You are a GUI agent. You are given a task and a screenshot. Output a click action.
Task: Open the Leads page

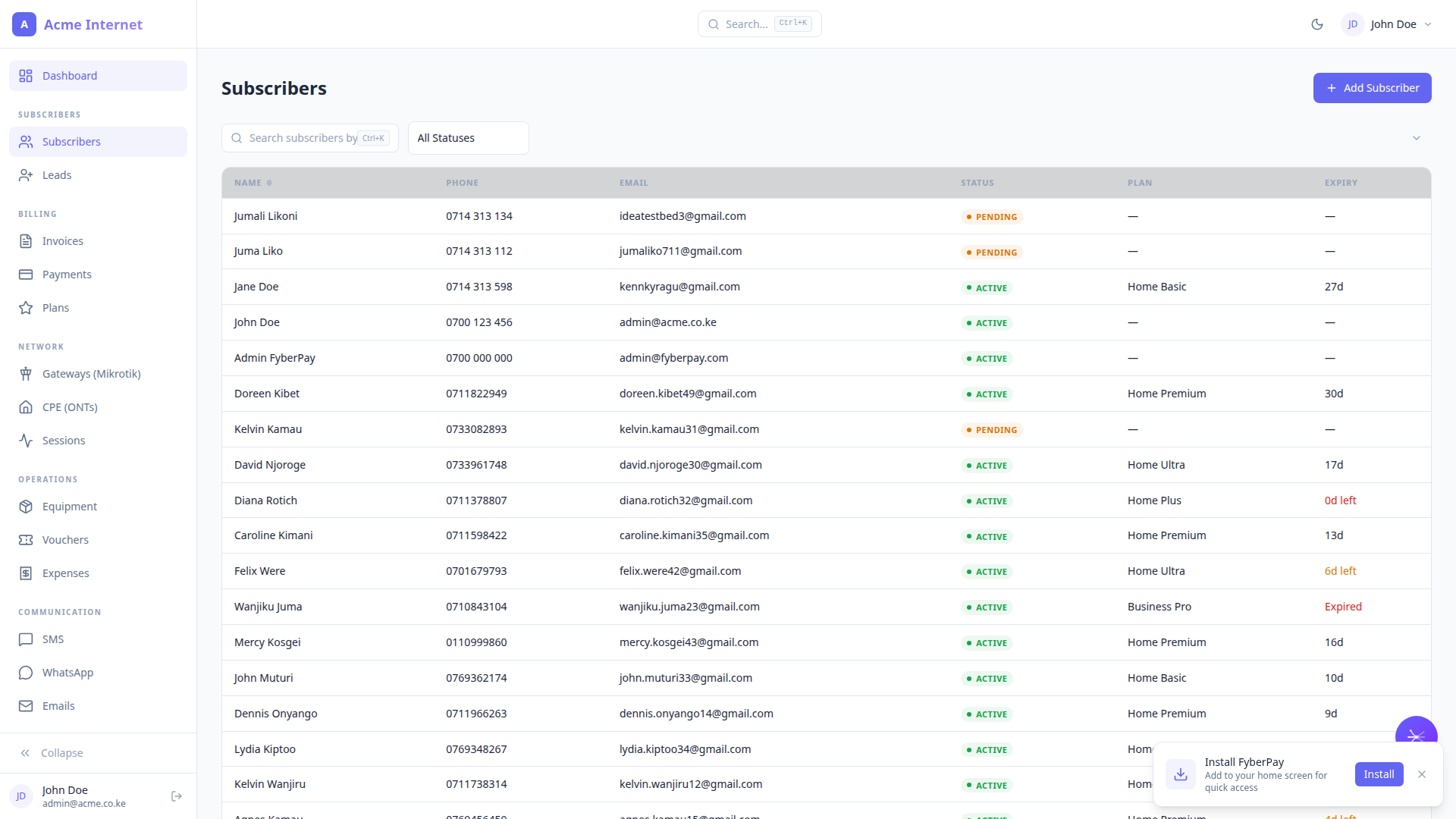(98, 175)
